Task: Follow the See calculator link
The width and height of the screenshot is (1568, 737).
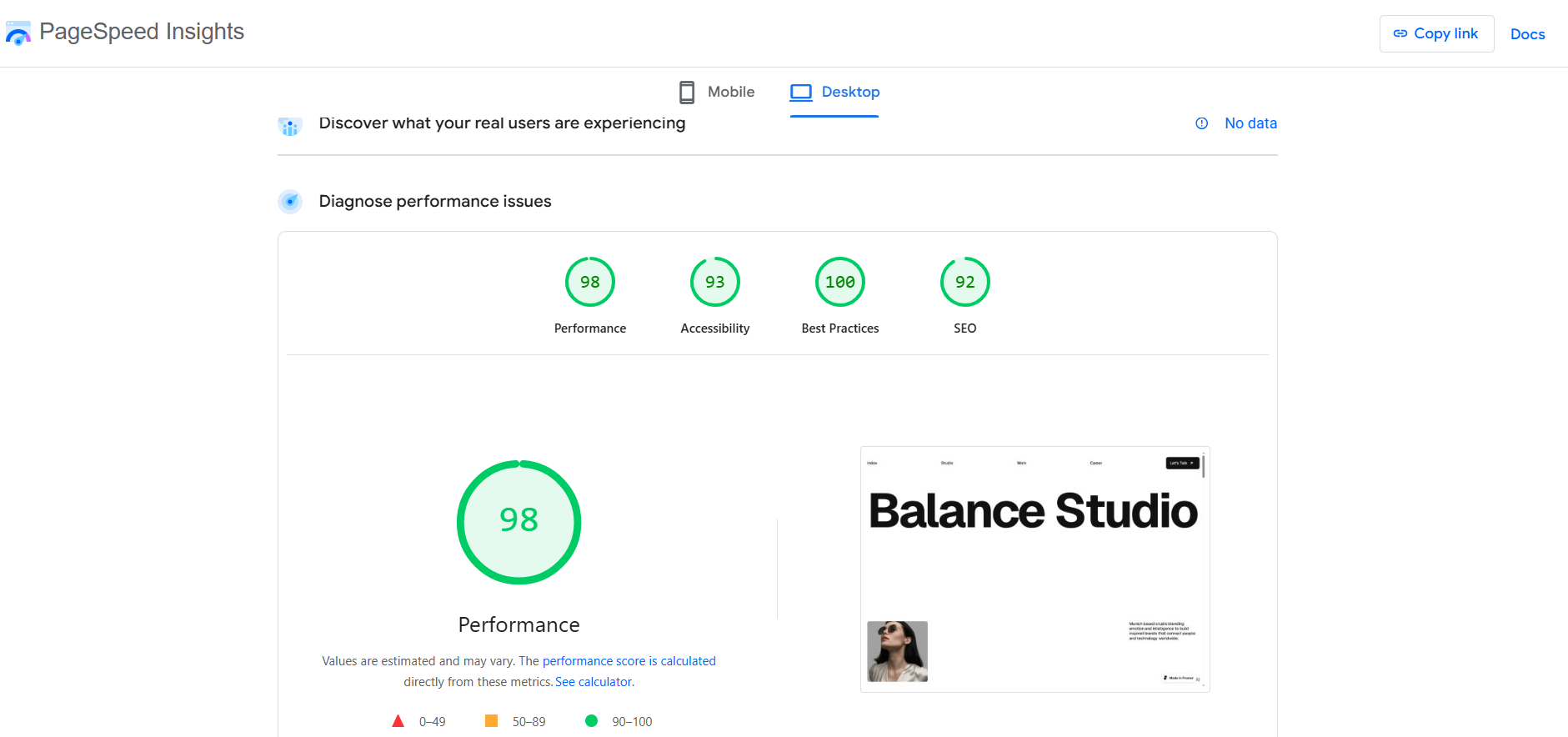Action: coord(594,682)
